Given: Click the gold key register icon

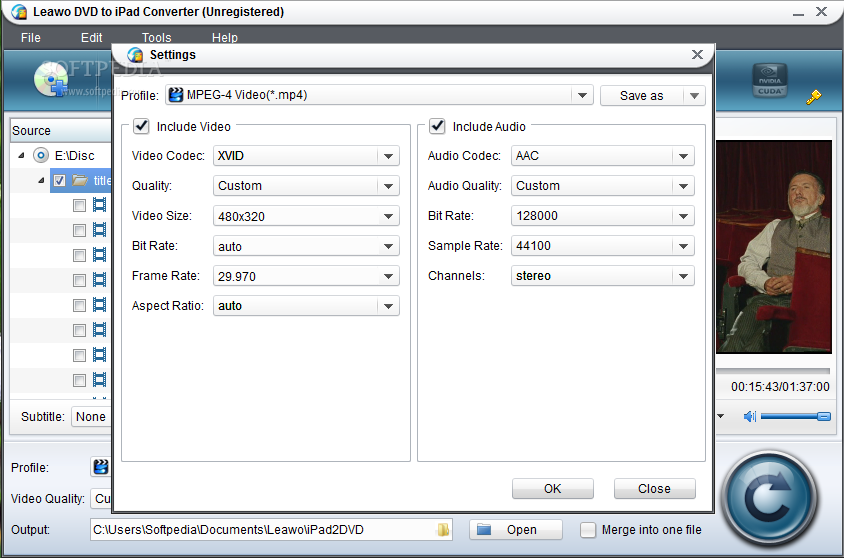Looking at the screenshot, I should tap(813, 97).
